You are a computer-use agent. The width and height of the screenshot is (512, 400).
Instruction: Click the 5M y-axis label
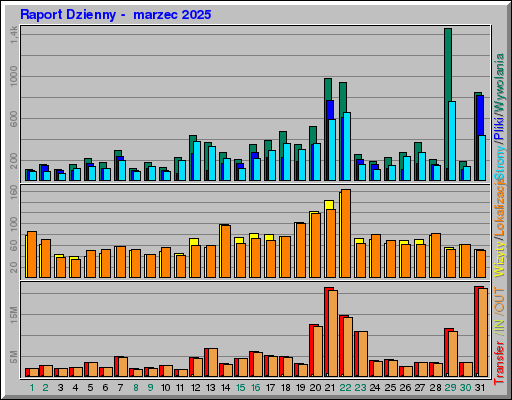[14, 357]
